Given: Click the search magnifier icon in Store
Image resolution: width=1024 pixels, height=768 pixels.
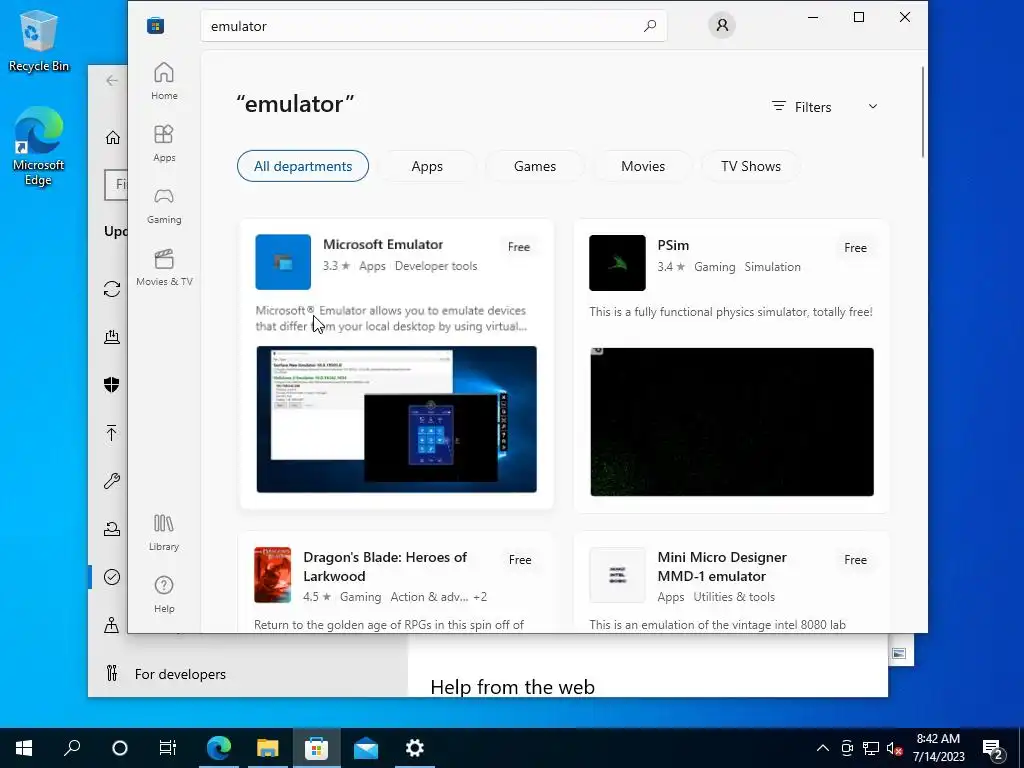Looking at the screenshot, I should (650, 26).
